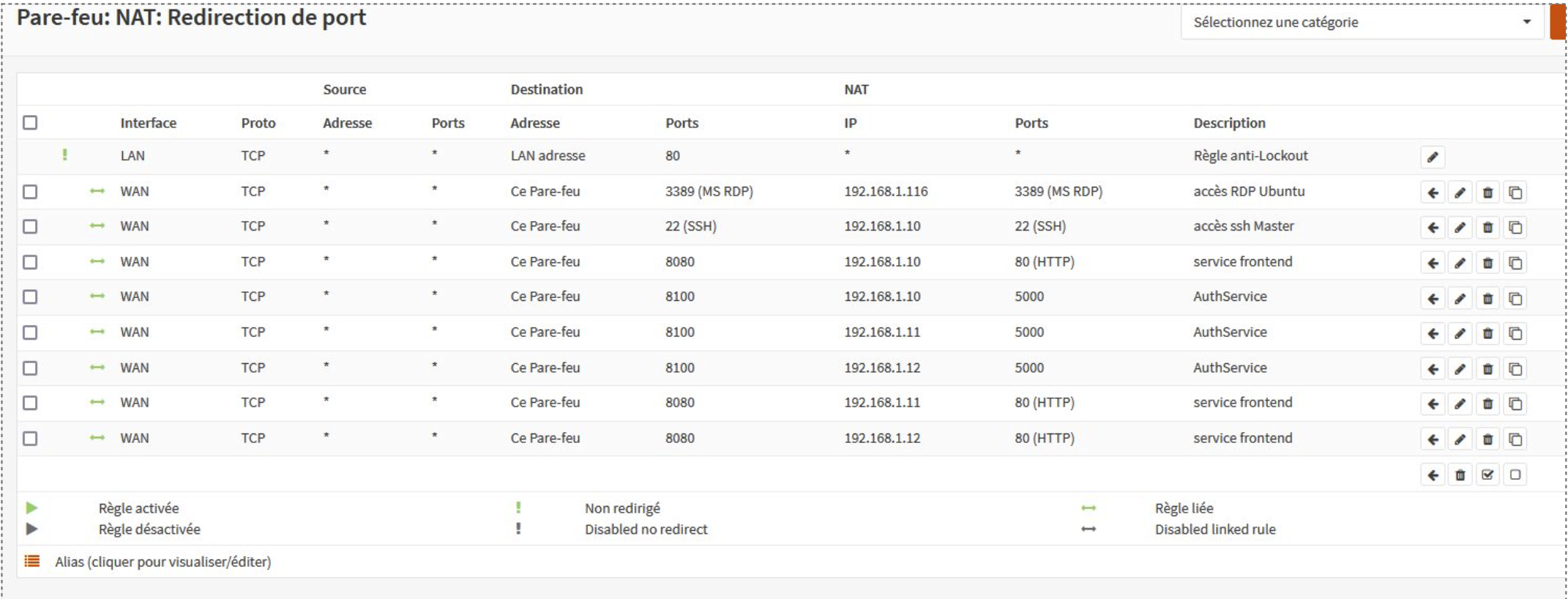Edit AuthService rule for 192.168.1.12
The image size is (1568, 599).
tap(1460, 369)
